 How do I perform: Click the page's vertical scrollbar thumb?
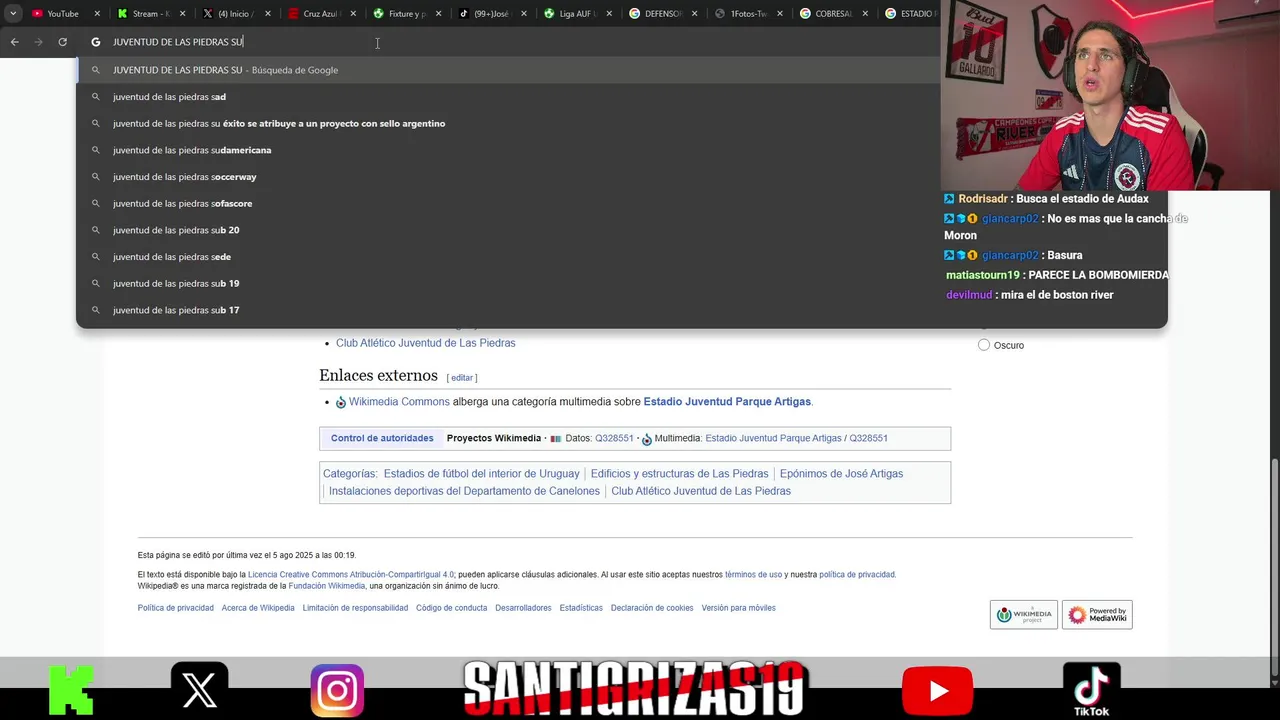(1274, 565)
